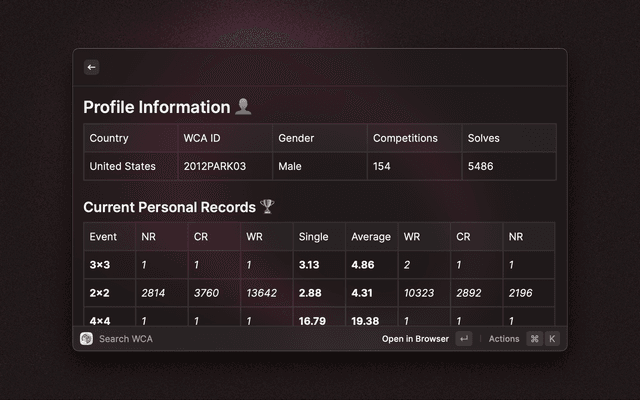
Task: Click the back arrow button
Action: pyautogui.click(x=91, y=67)
